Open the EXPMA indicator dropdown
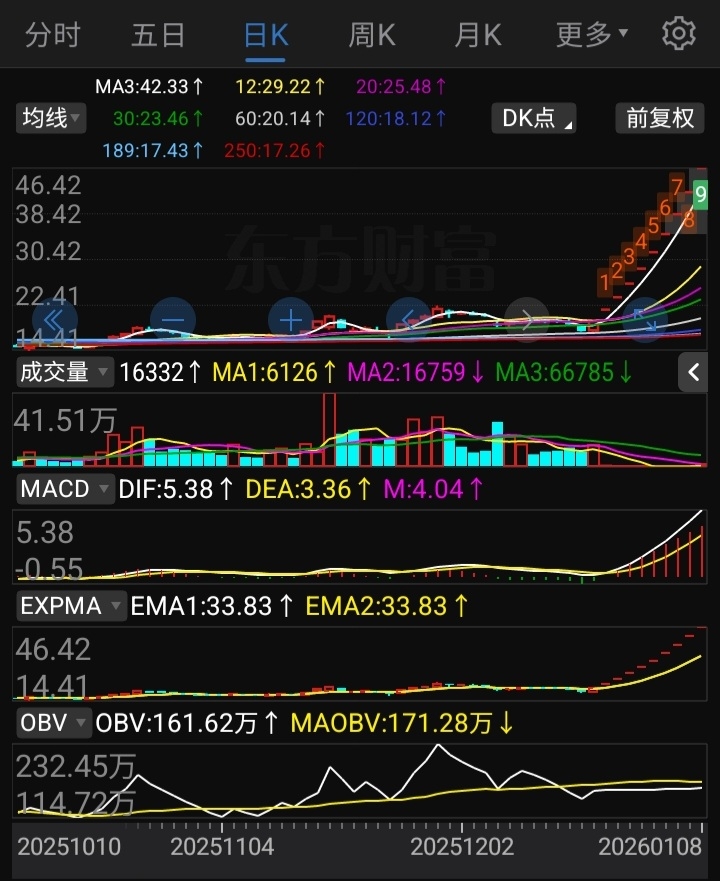Image resolution: width=720 pixels, height=881 pixels. pos(70,606)
